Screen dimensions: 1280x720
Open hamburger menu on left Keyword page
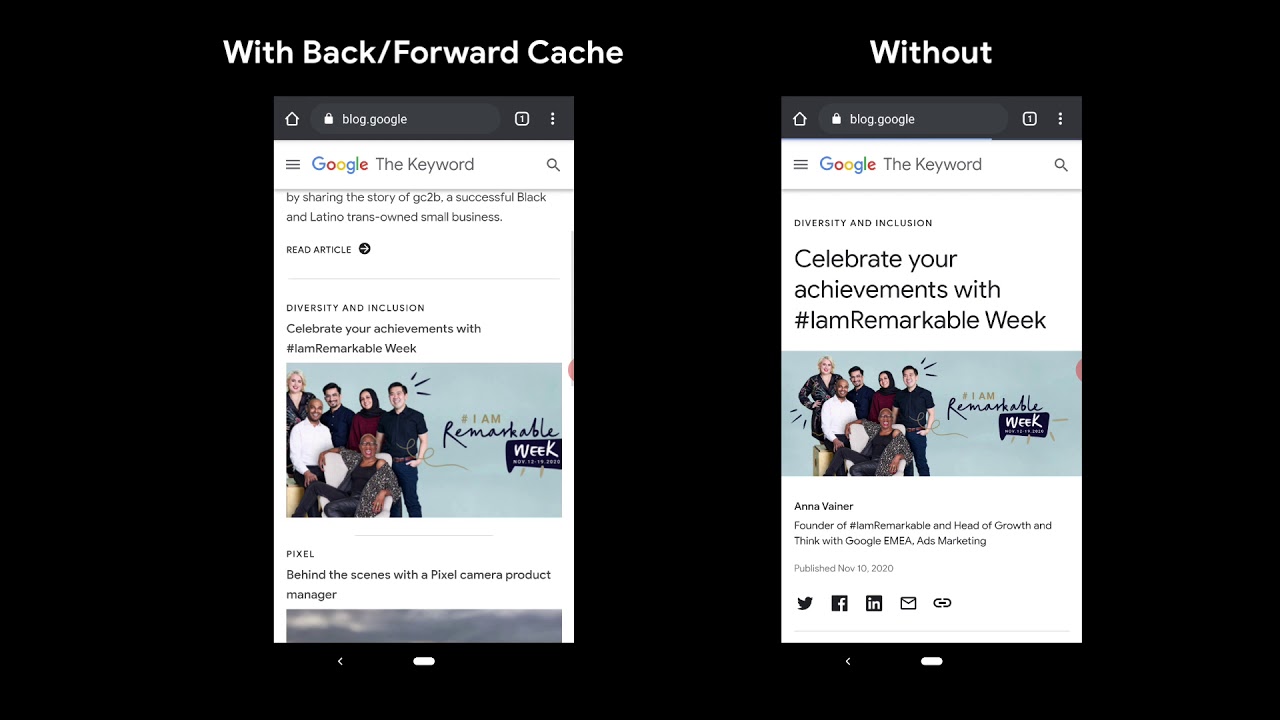coord(293,165)
